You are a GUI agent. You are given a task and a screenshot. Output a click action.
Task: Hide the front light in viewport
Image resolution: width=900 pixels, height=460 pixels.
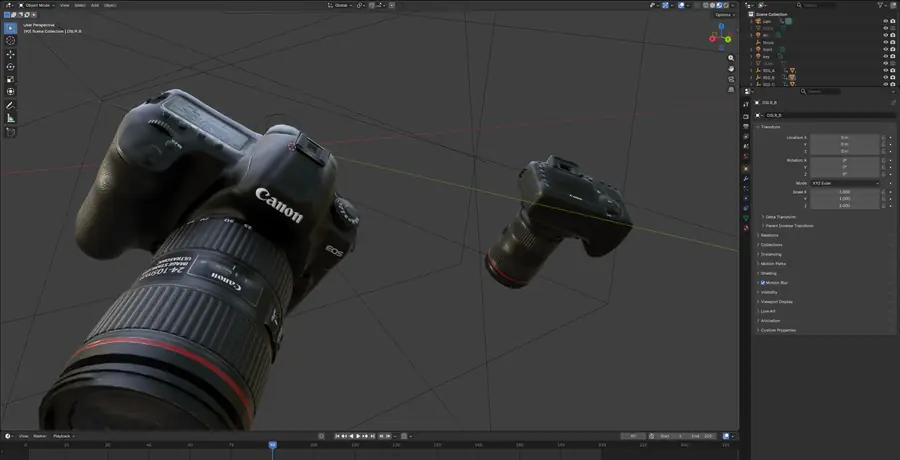click(x=886, y=49)
